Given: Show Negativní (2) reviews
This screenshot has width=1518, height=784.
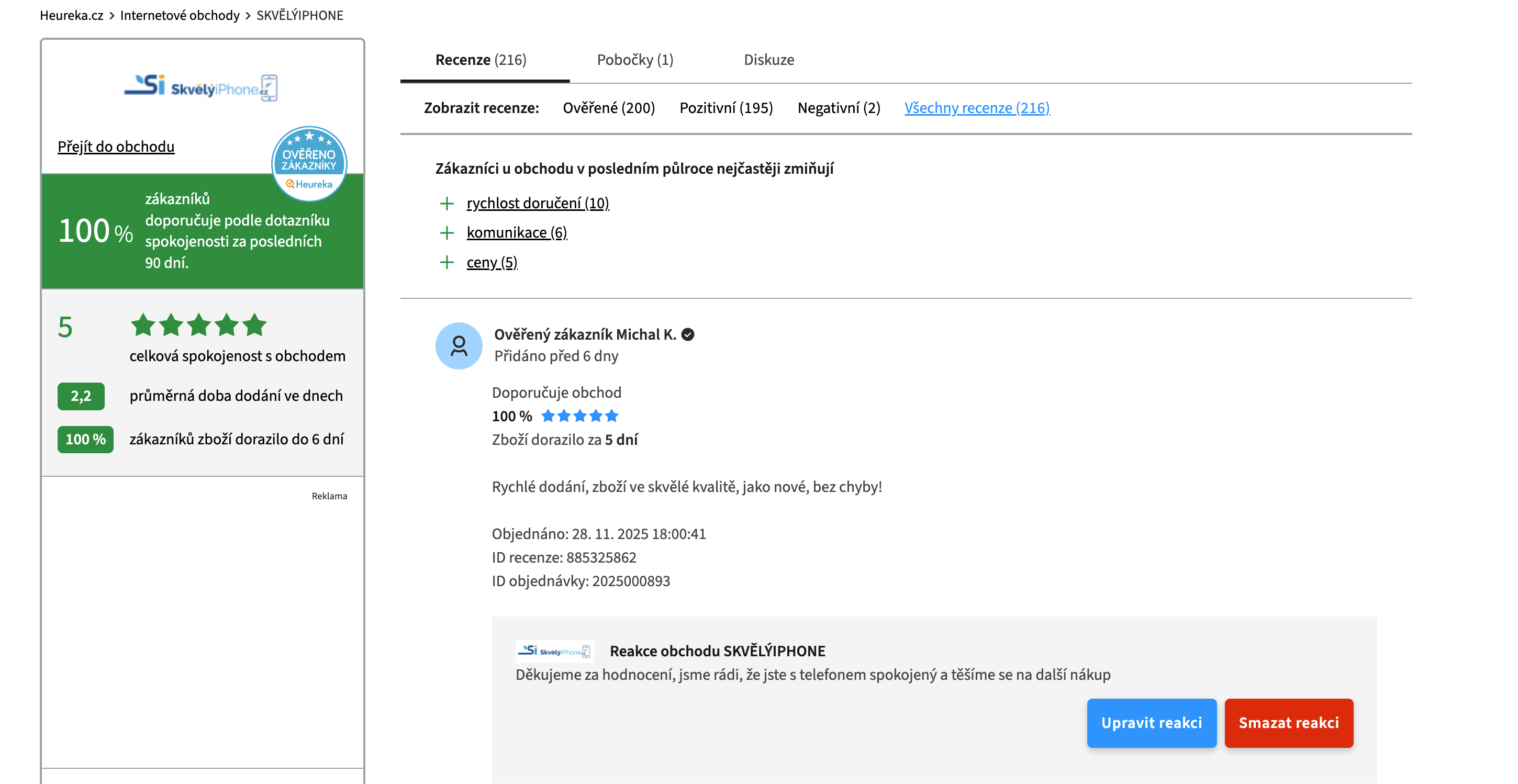Looking at the screenshot, I should tap(839, 108).
